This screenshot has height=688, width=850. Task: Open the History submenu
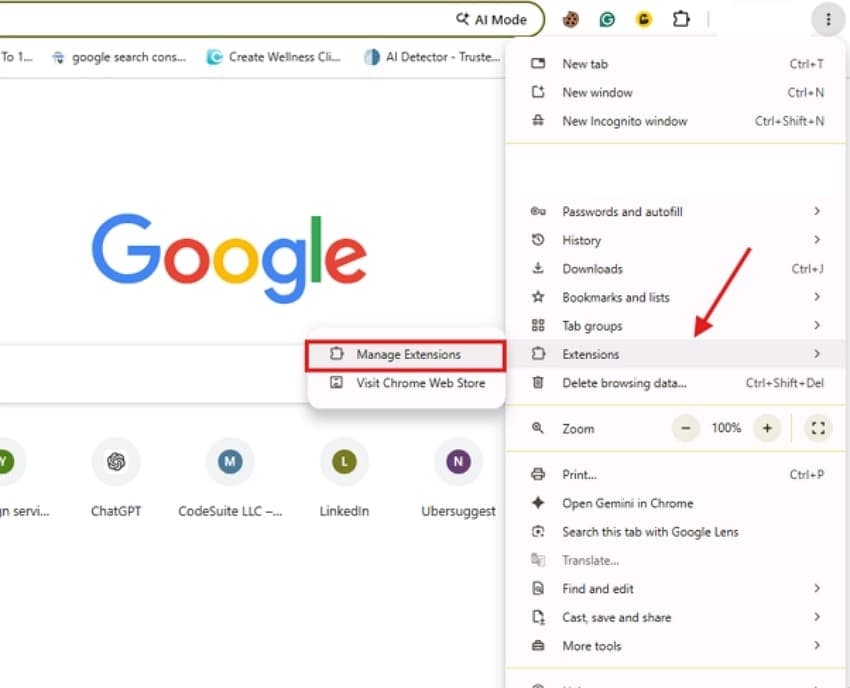point(675,240)
